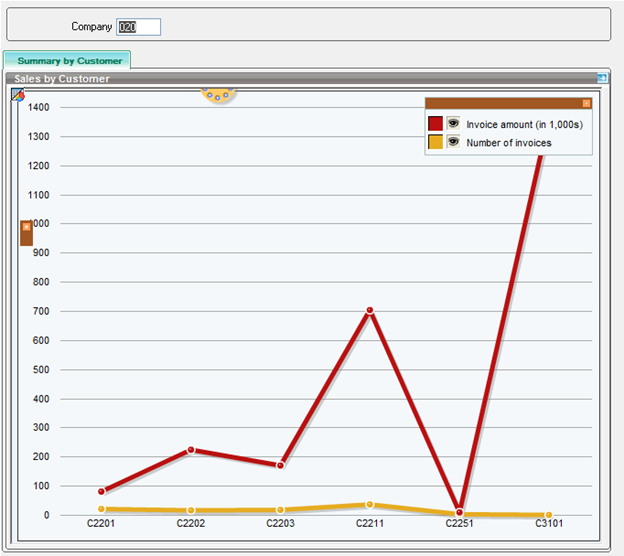Click the red data point for C2251
This screenshot has height=556, width=624.
pos(459,512)
